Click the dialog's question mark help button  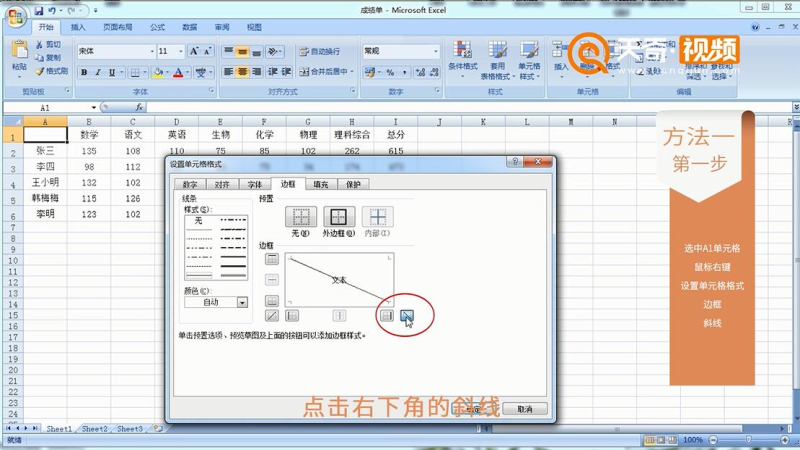(x=515, y=162)
